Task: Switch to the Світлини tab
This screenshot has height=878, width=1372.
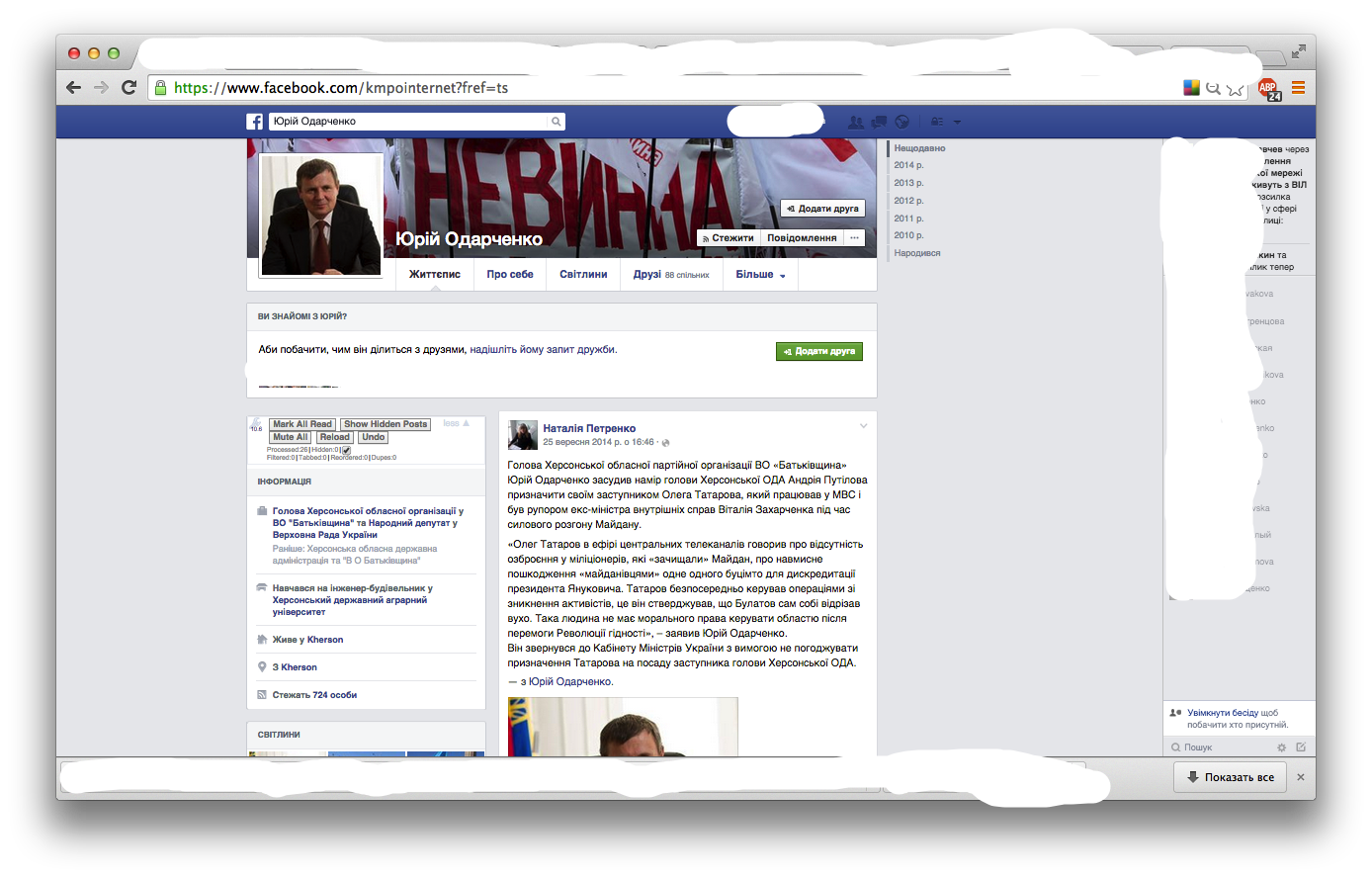Action: tap(583, 274)
